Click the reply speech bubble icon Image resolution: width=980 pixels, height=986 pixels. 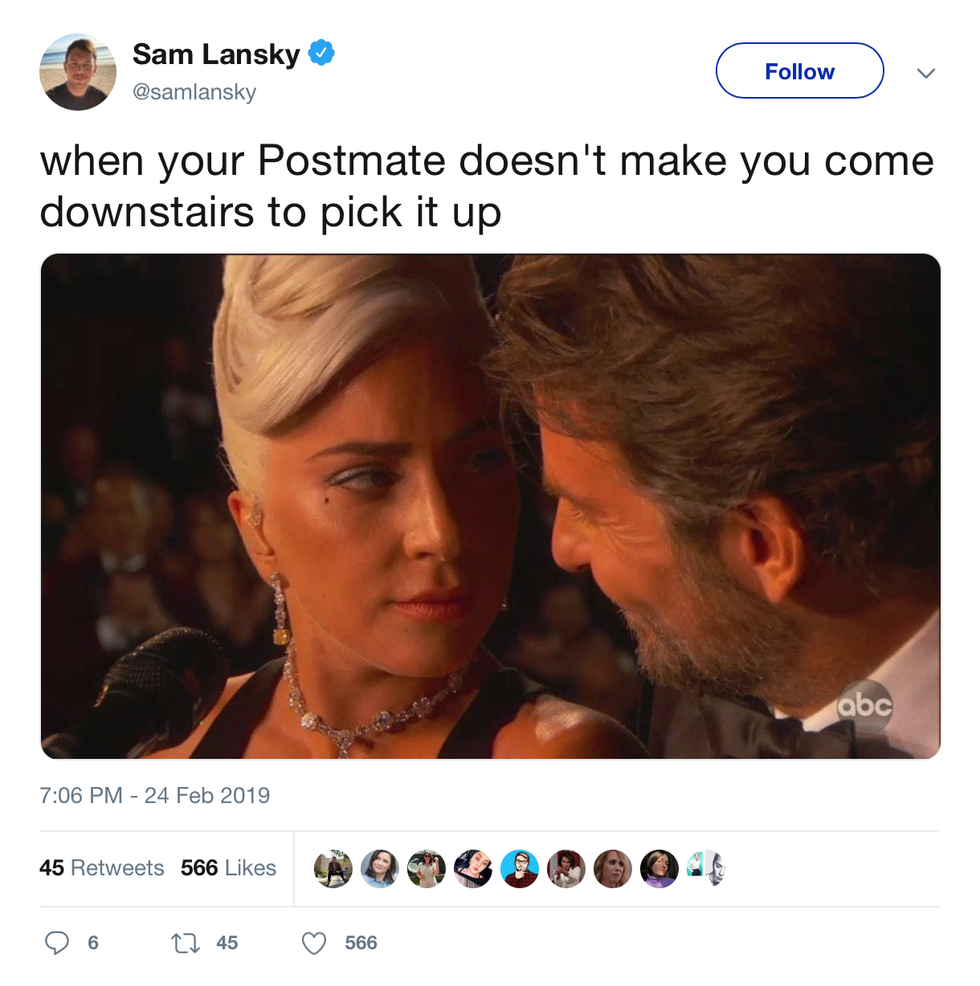point(57,943)
